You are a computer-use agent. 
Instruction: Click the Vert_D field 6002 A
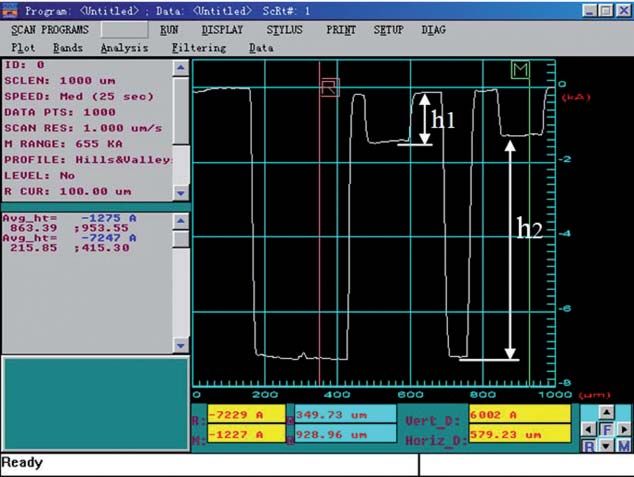(x=520, y=414)
